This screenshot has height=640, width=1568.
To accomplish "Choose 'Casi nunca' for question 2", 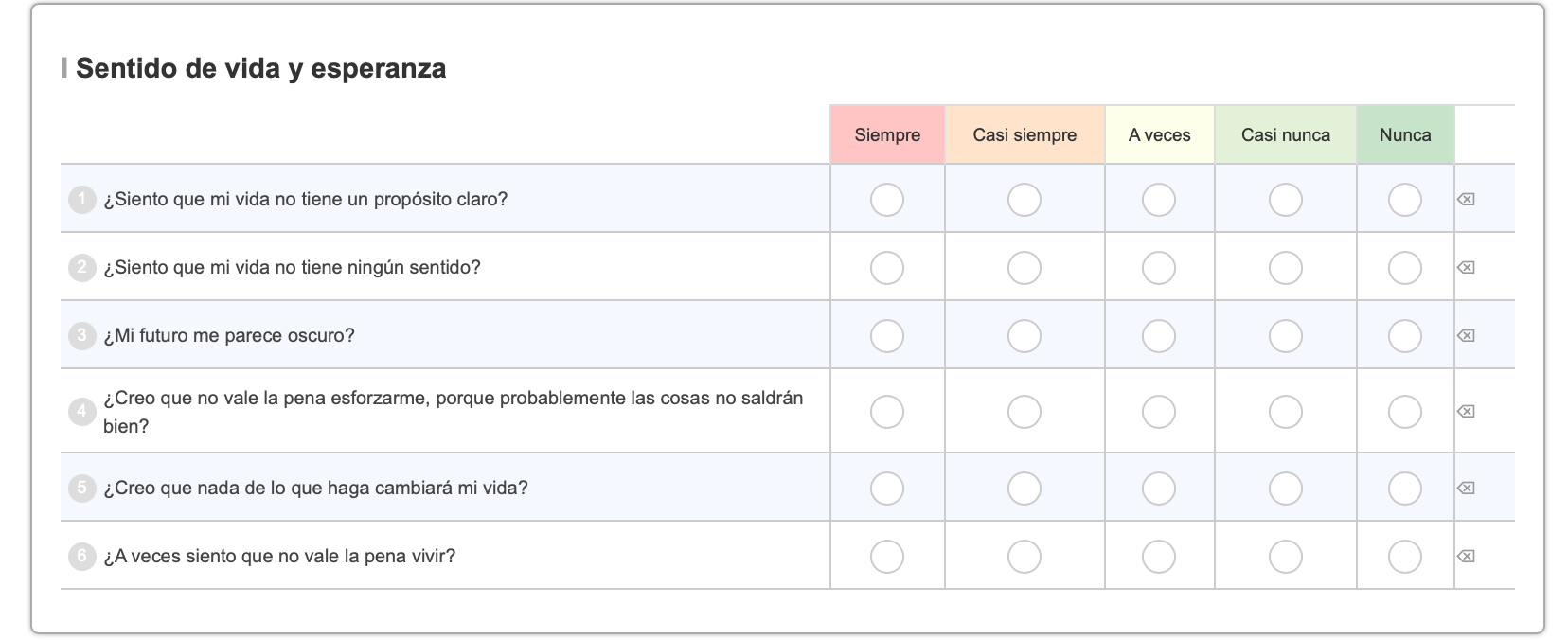I will pos(1286,268).
